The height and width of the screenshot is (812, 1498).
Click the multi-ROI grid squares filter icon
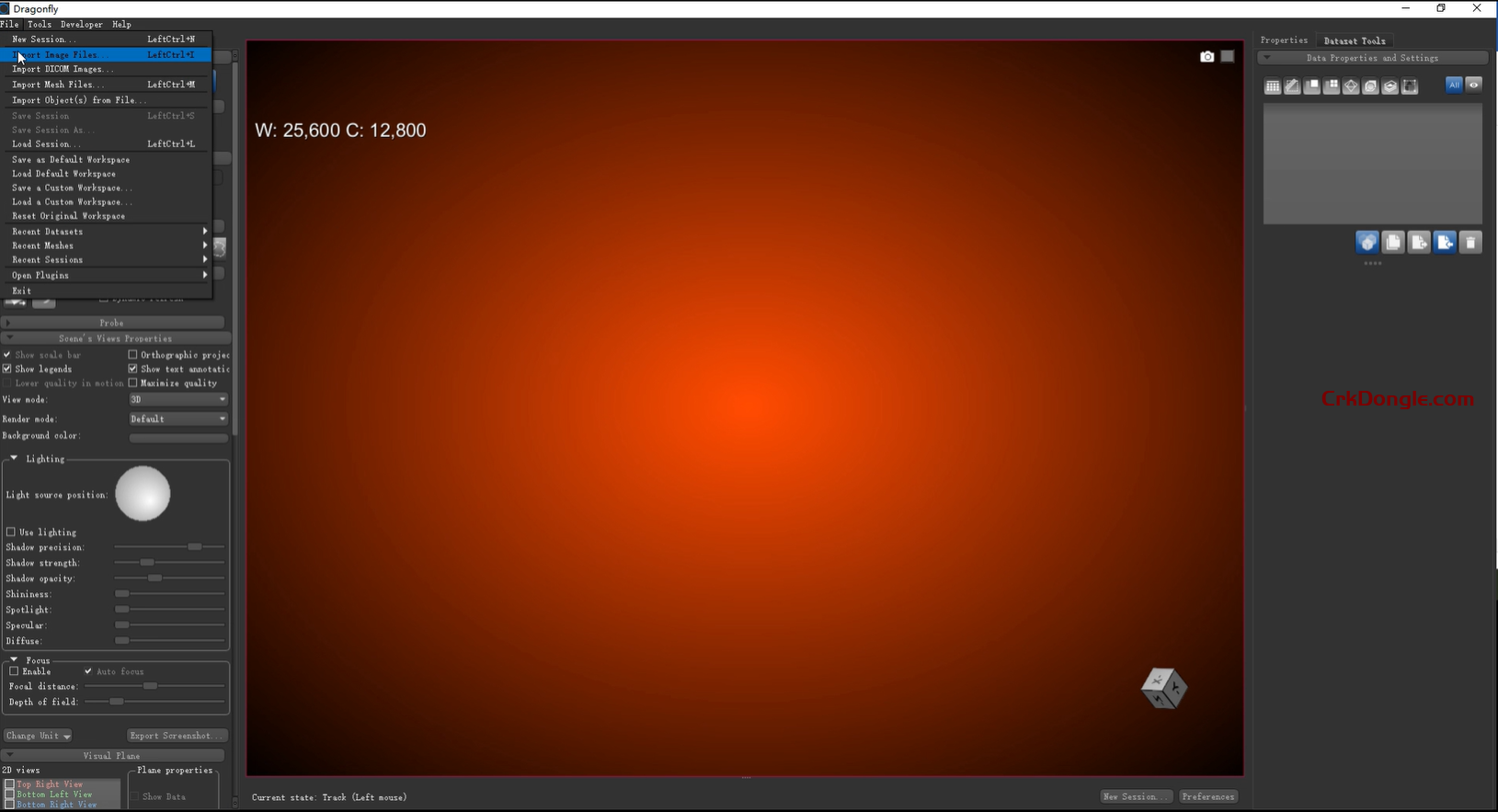1332,86
